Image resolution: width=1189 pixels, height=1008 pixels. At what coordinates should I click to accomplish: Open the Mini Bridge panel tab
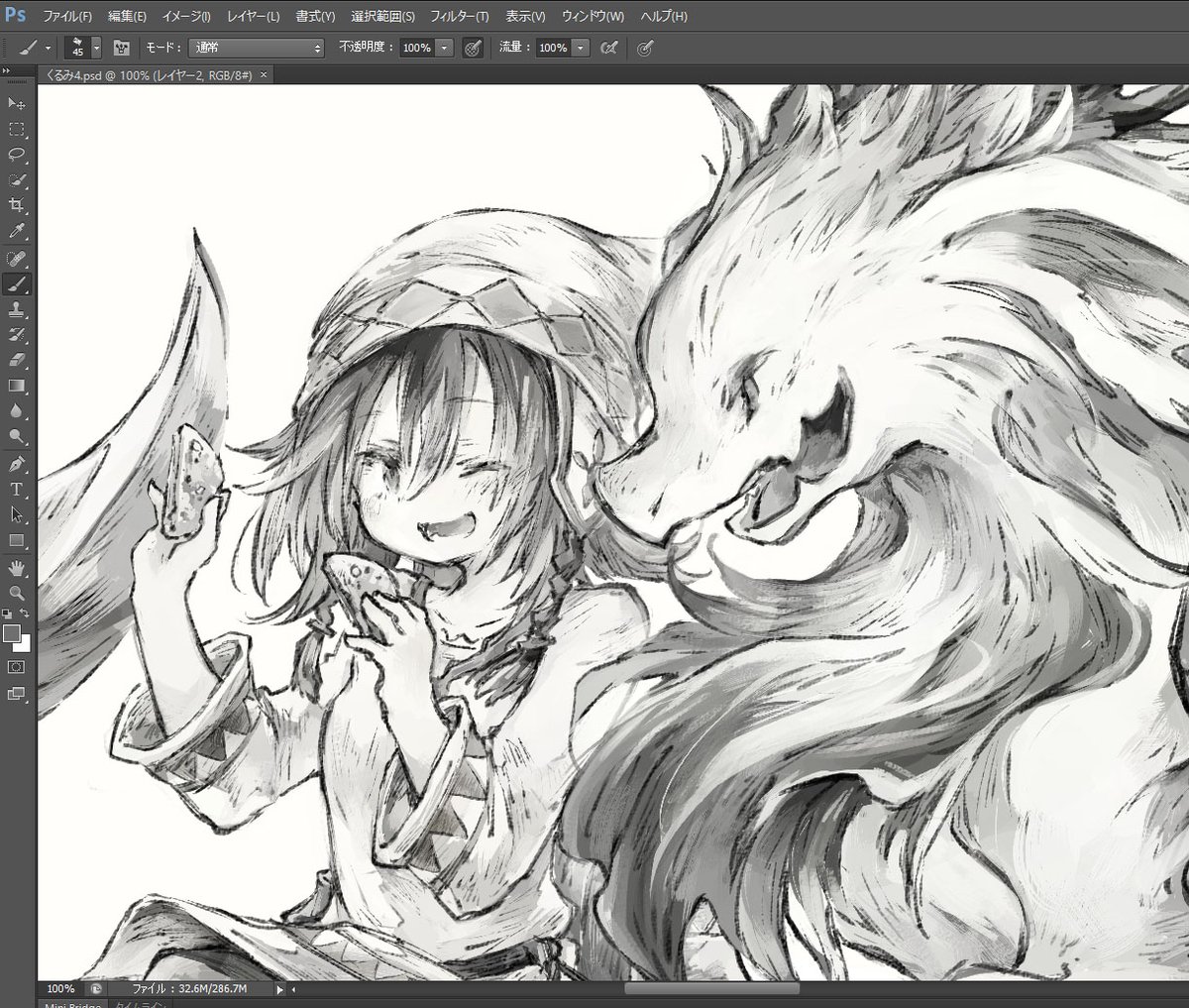coord(72,1003)
